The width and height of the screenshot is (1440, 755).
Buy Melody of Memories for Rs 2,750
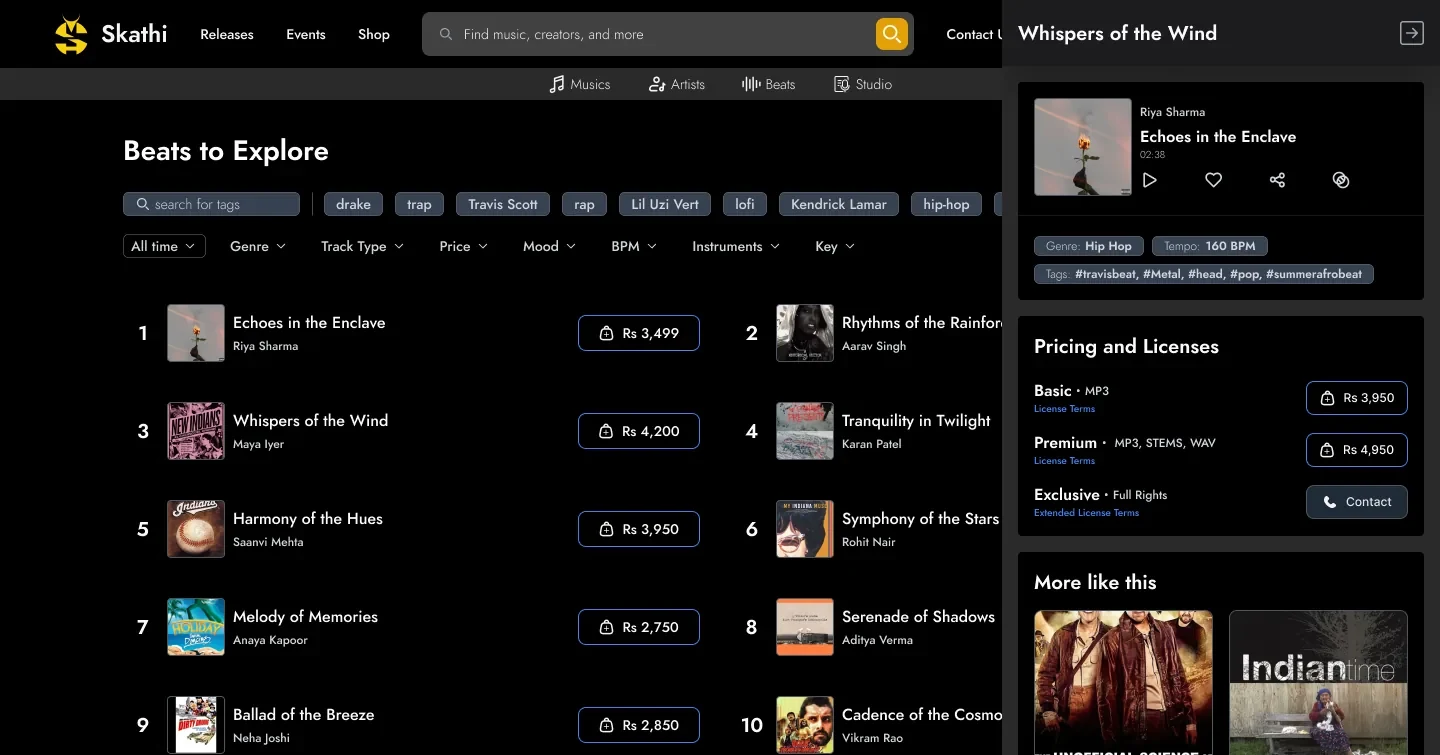[x=639, y=627]
